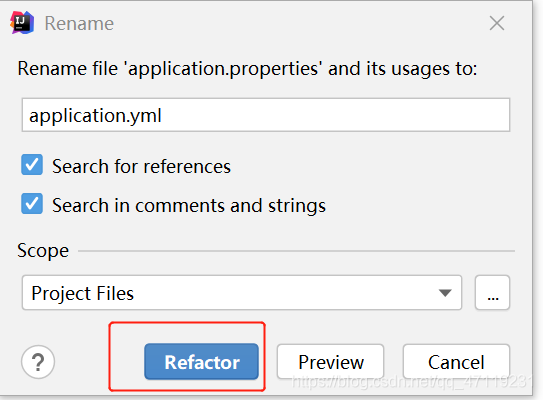Image resolution: width=543 pixels, height=400 pixels.
Task: Click the ellipsis scope browse button
Action: 492,293
